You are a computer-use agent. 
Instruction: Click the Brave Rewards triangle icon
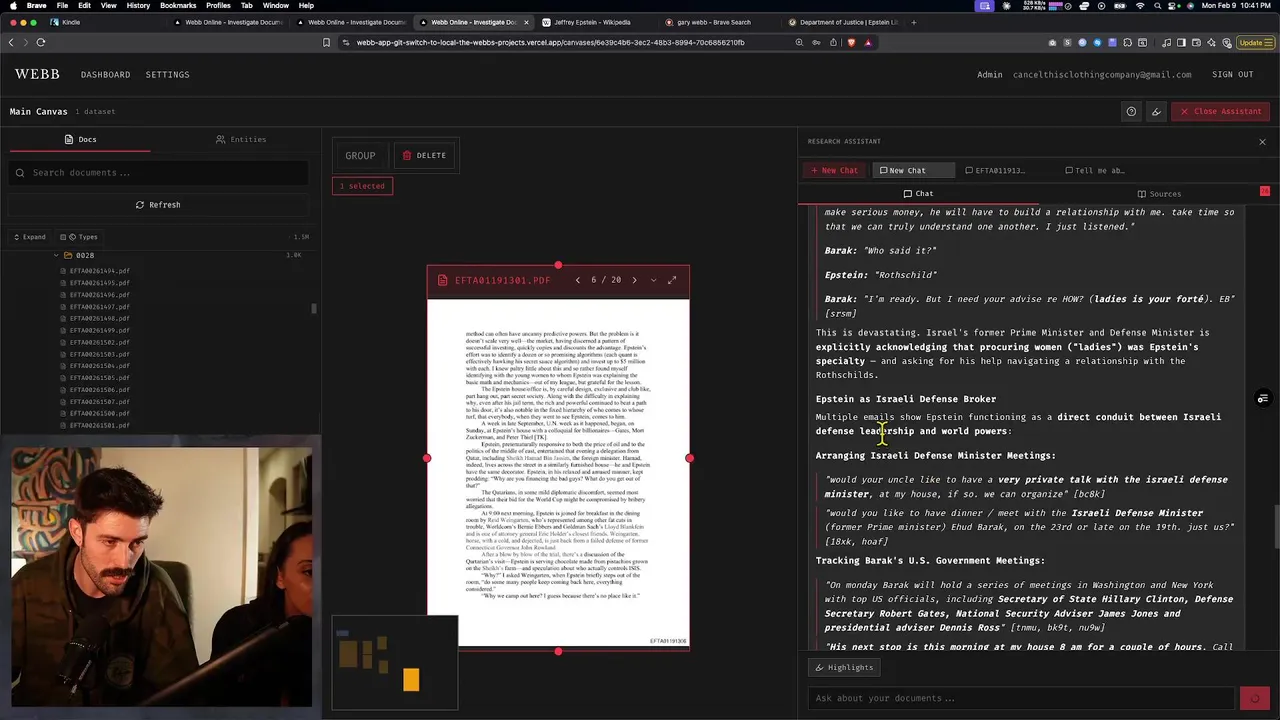click(868, 42)
